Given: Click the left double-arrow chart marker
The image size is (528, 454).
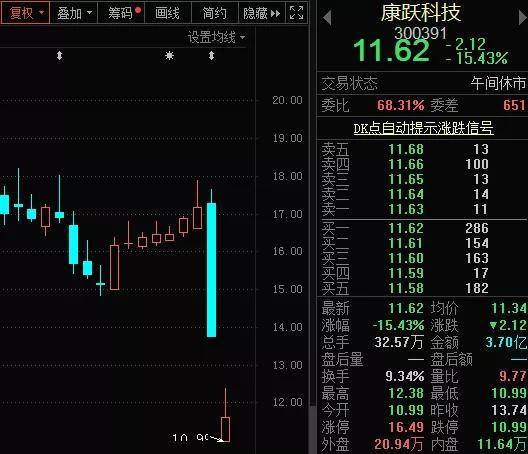Looking at the screenshot, I should [59, 56].
